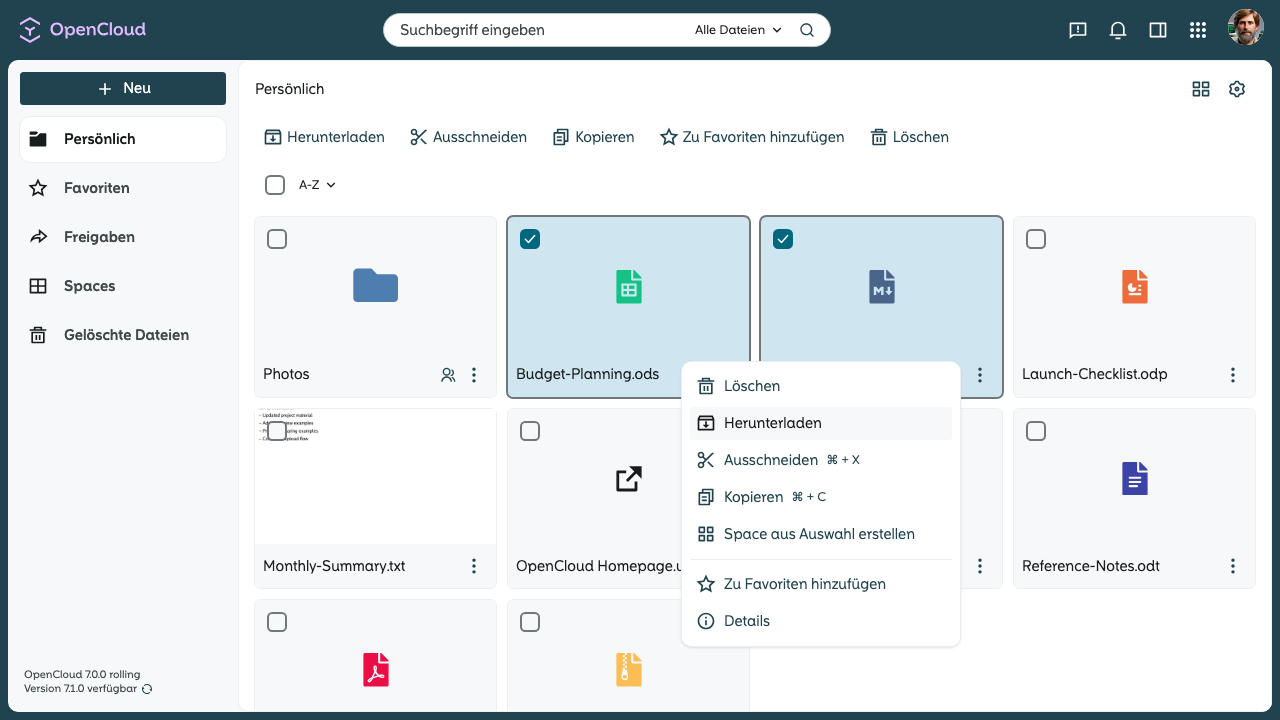
Task: Open the feedback speech-bubble icon
Action: [1078, 30]
